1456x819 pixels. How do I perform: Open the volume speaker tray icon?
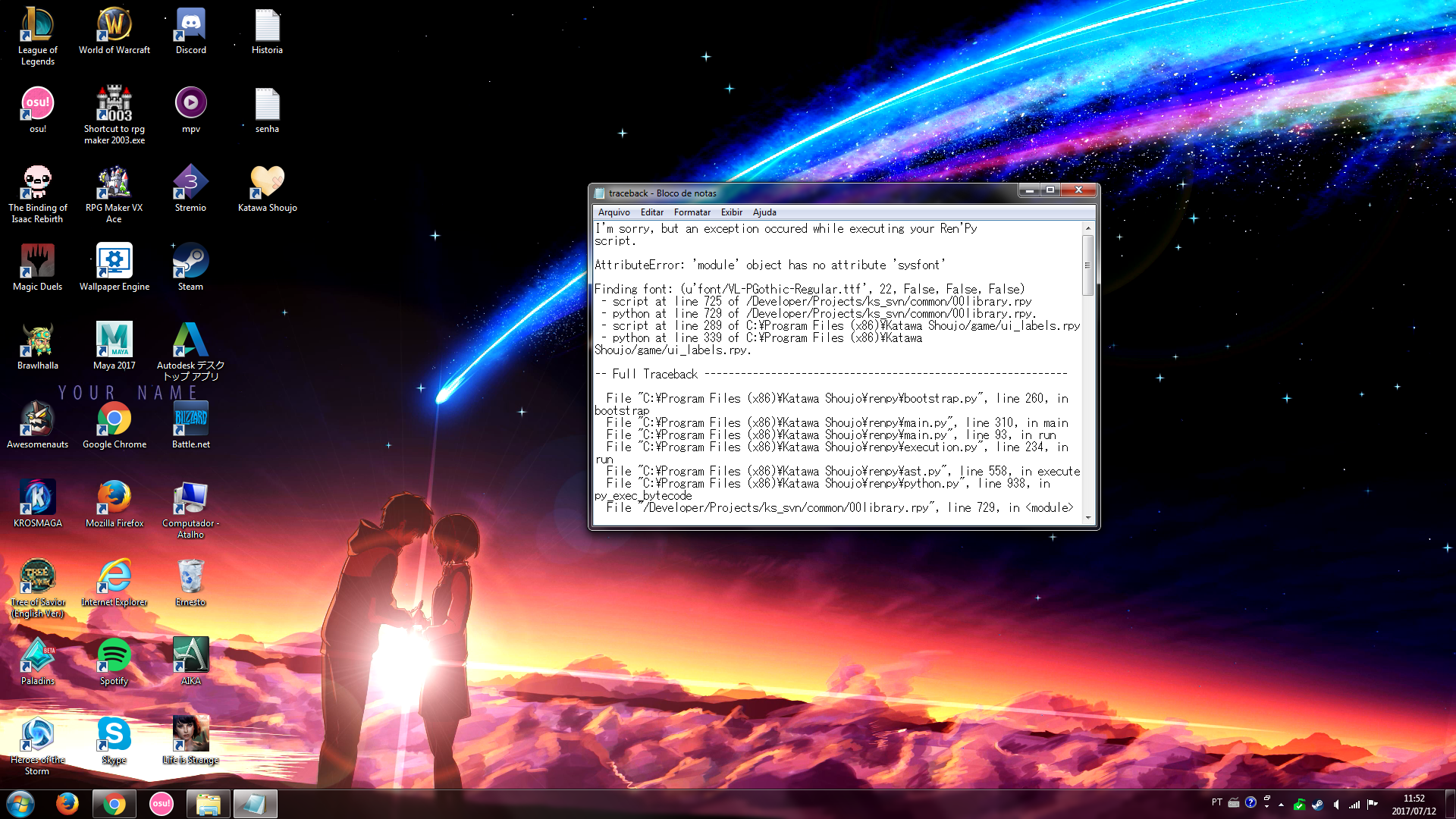1336,805
